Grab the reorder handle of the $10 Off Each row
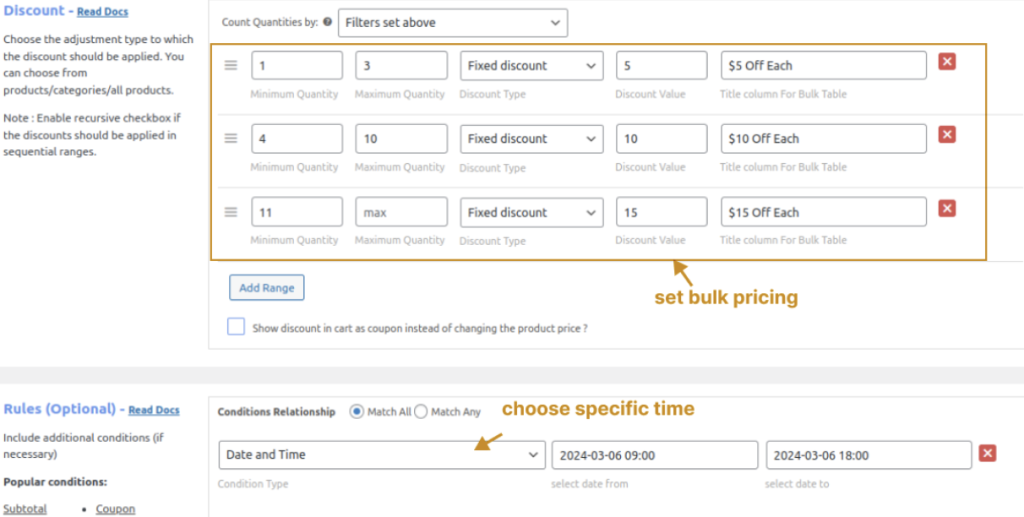The width and height of the screenshot is (1024, 517). point(231,138)
